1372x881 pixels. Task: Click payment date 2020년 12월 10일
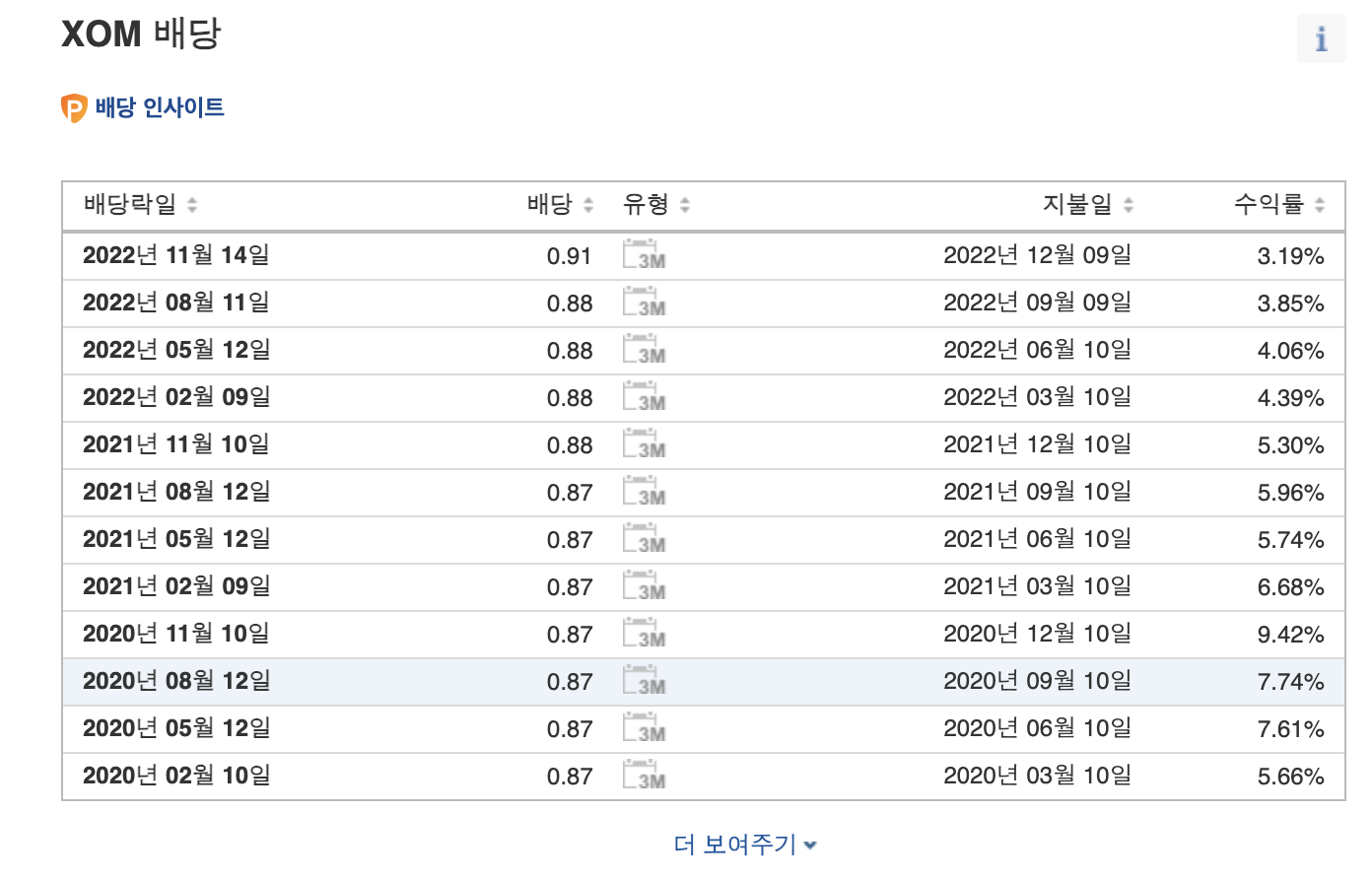1038,634
